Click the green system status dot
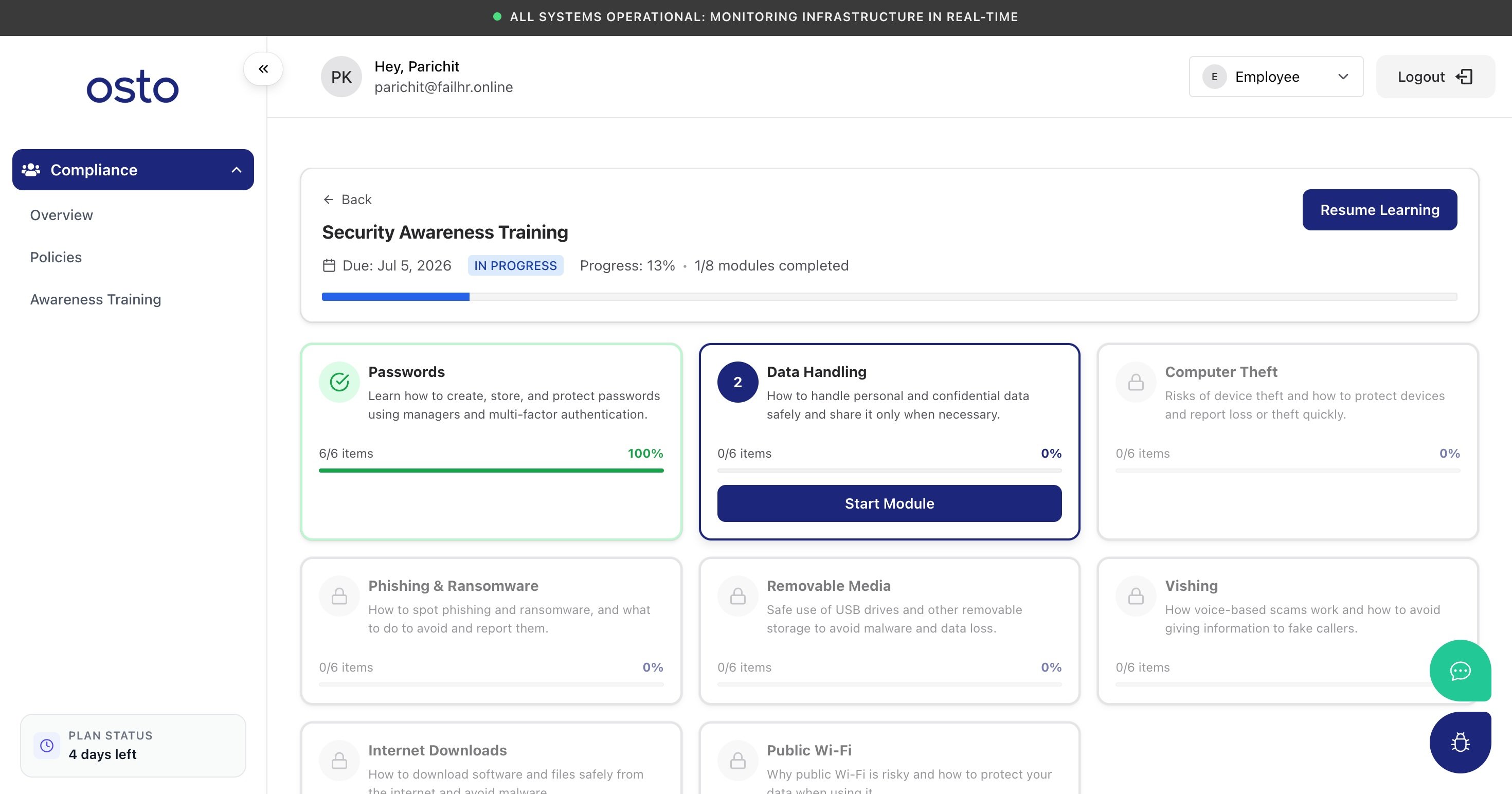Viewport: 1512px width, 794px height. tap(497, 17)
